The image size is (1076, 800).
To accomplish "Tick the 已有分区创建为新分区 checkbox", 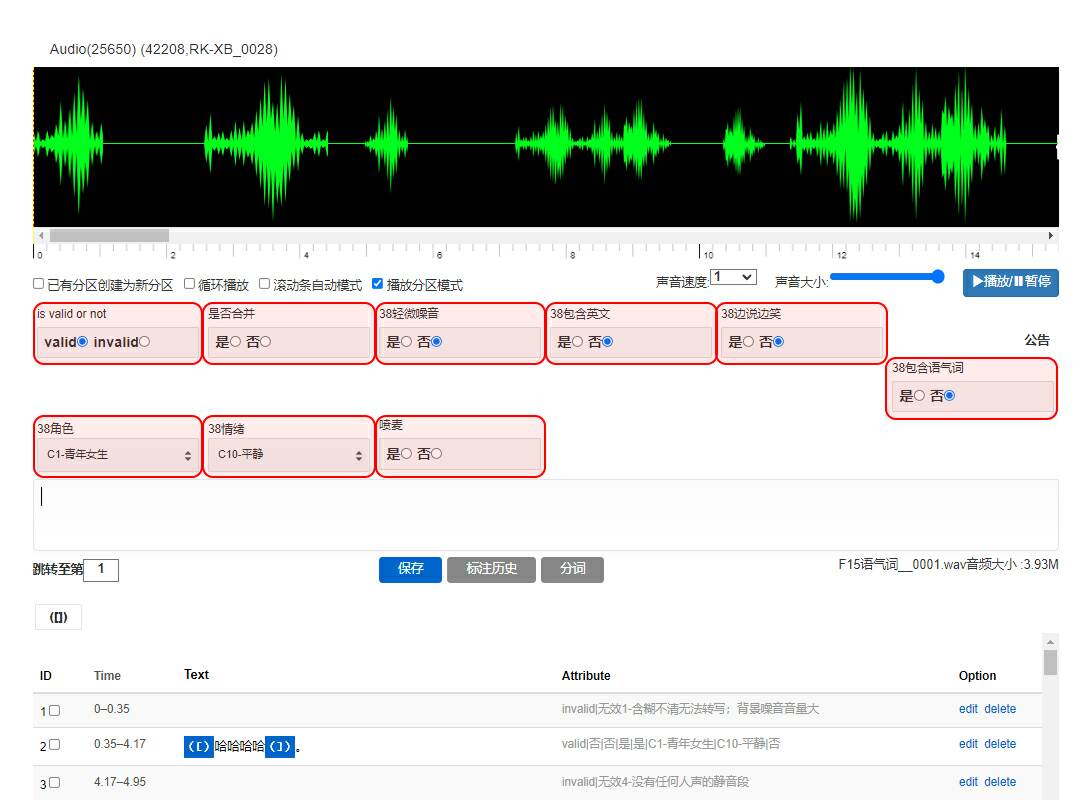I will click(39, 284).
